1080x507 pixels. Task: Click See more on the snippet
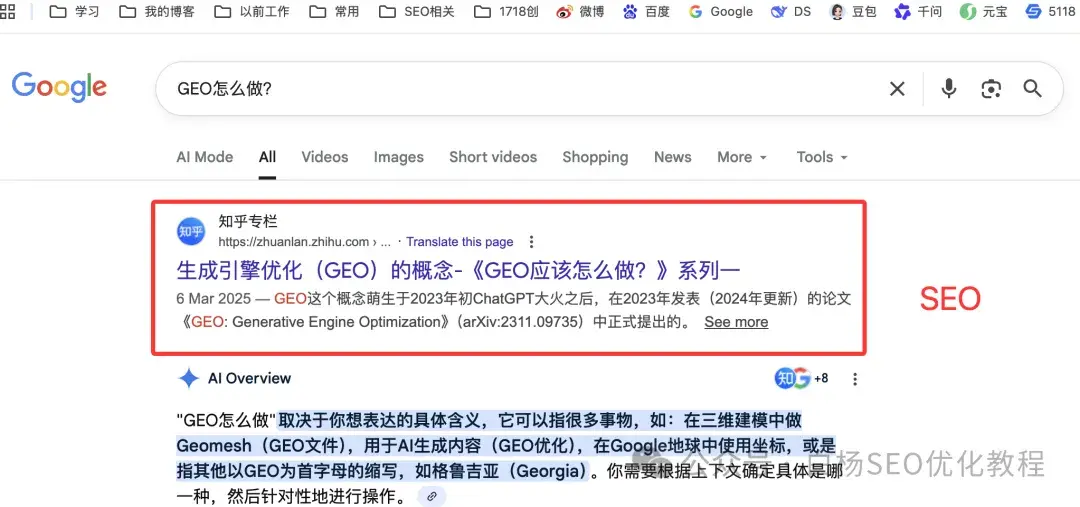point(736,322)
